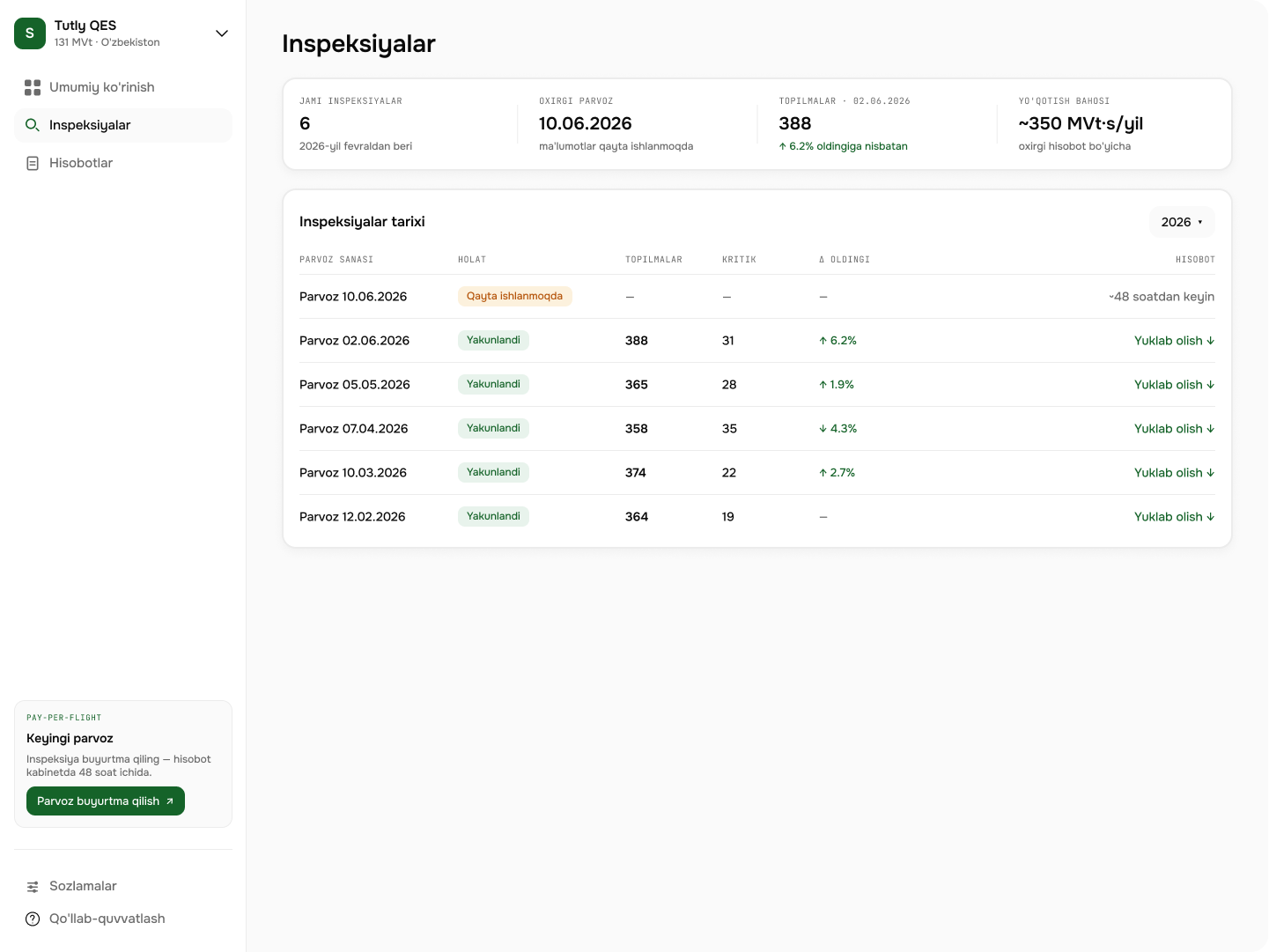The image size is (1269, 952).
Task: Download report for Parvoz 02.06.2026
Action: [x=1174, y=341]
